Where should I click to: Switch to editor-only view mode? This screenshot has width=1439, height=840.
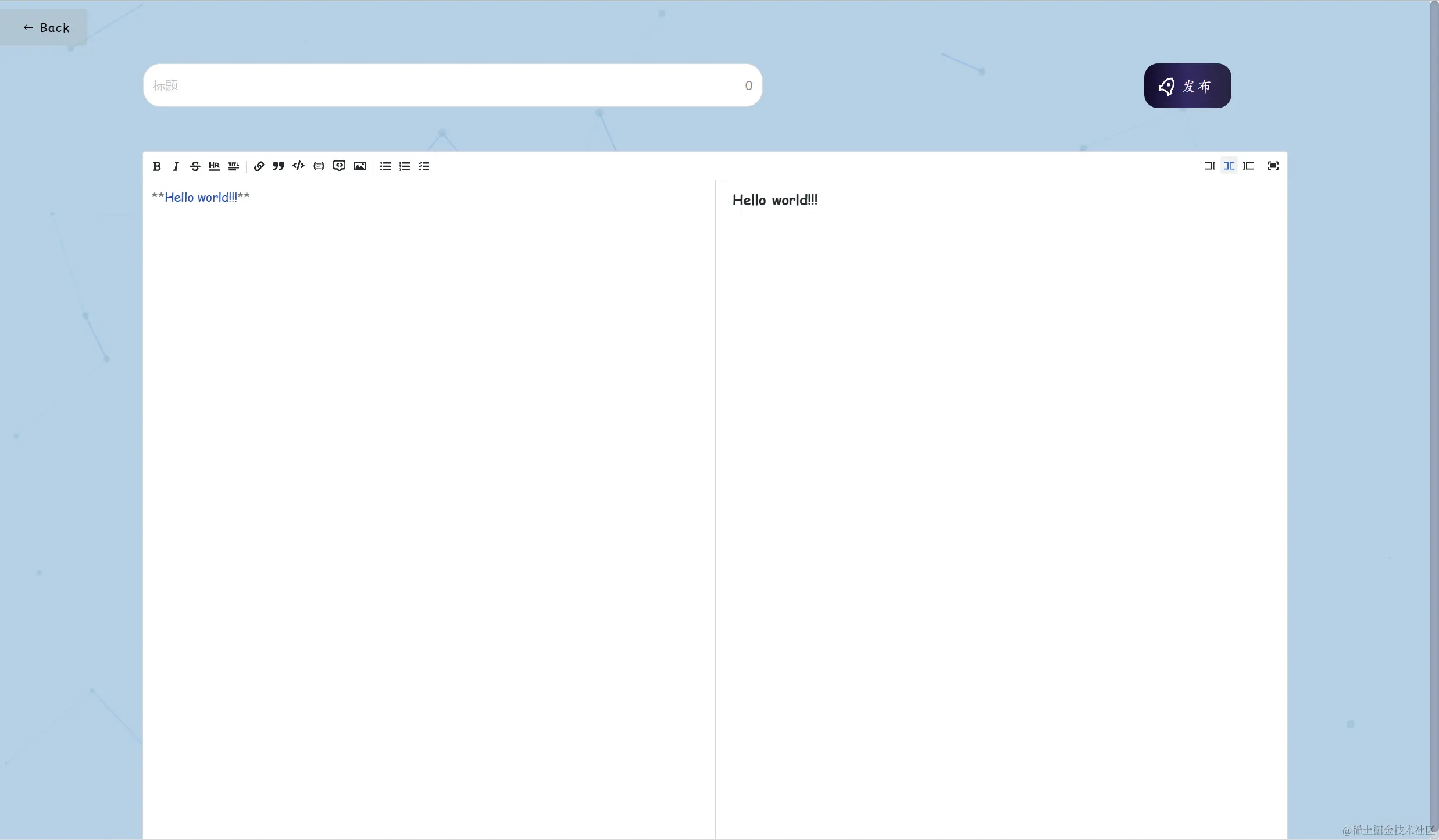pyautogui.click(x=1210, y=166)
